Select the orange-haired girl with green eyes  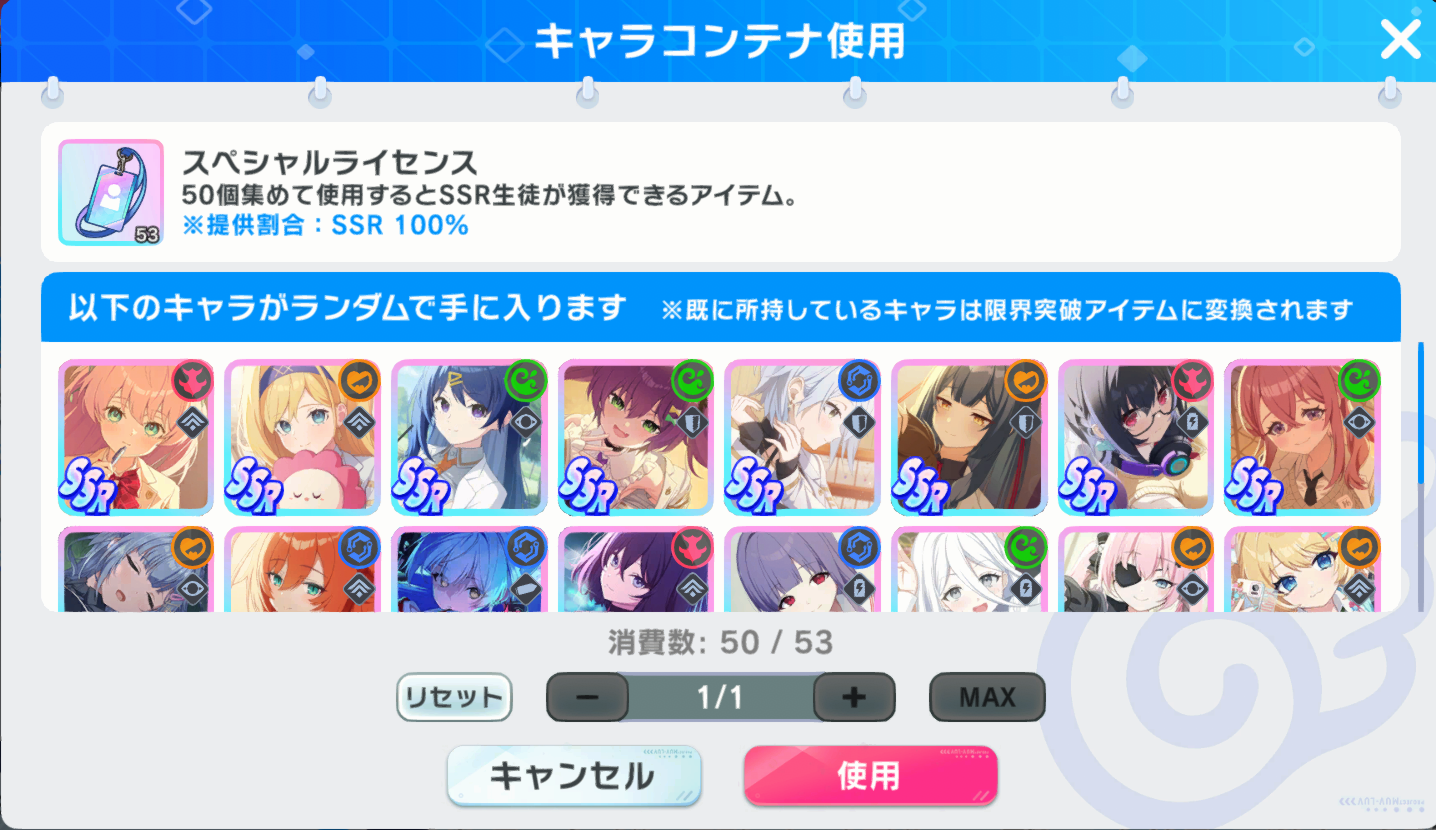tap(135, 438)
